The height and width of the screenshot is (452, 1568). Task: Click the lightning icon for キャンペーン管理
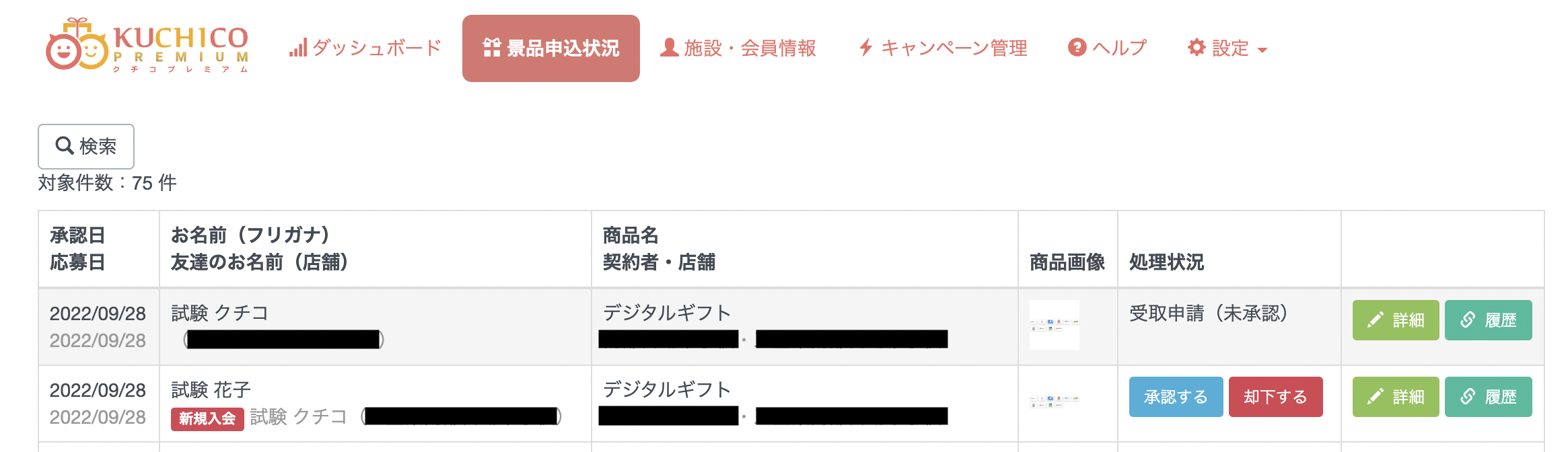866,48
